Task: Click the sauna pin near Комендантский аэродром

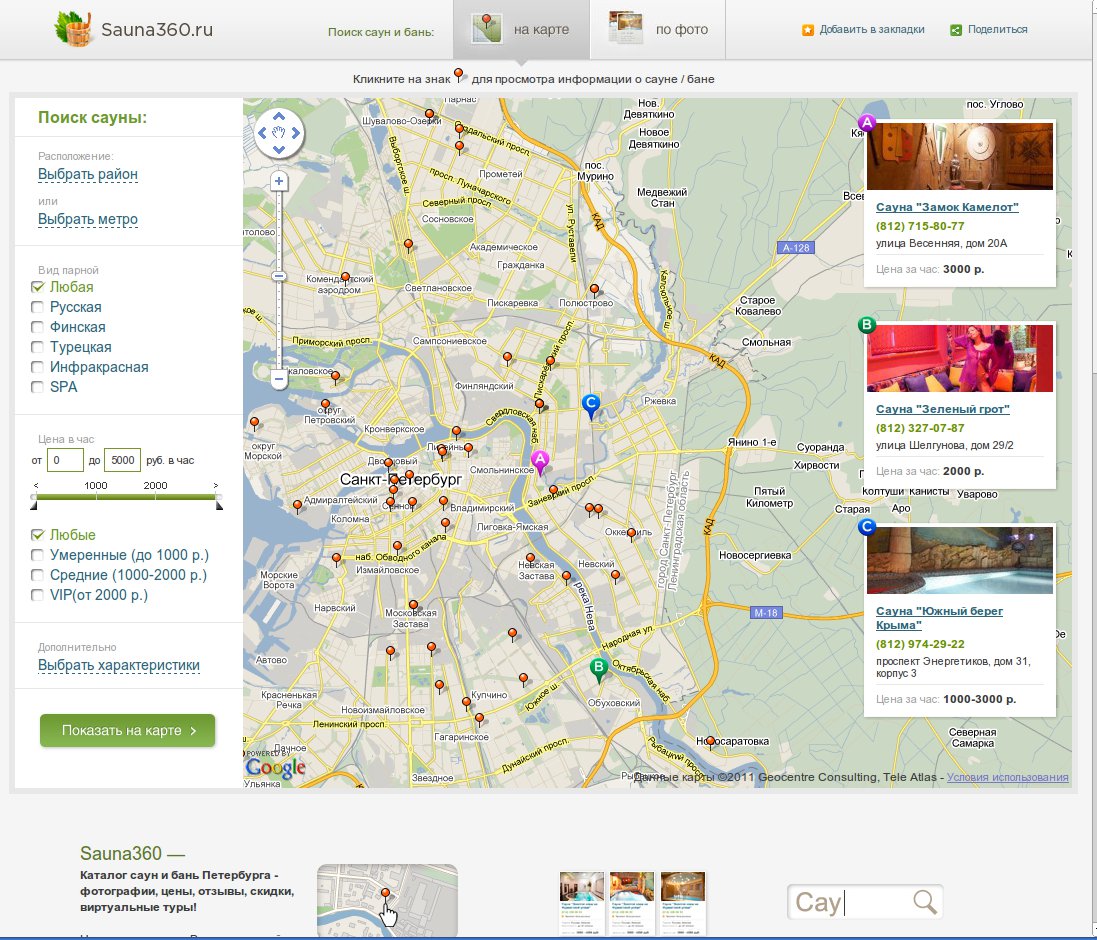Action: tap(344, 278)
